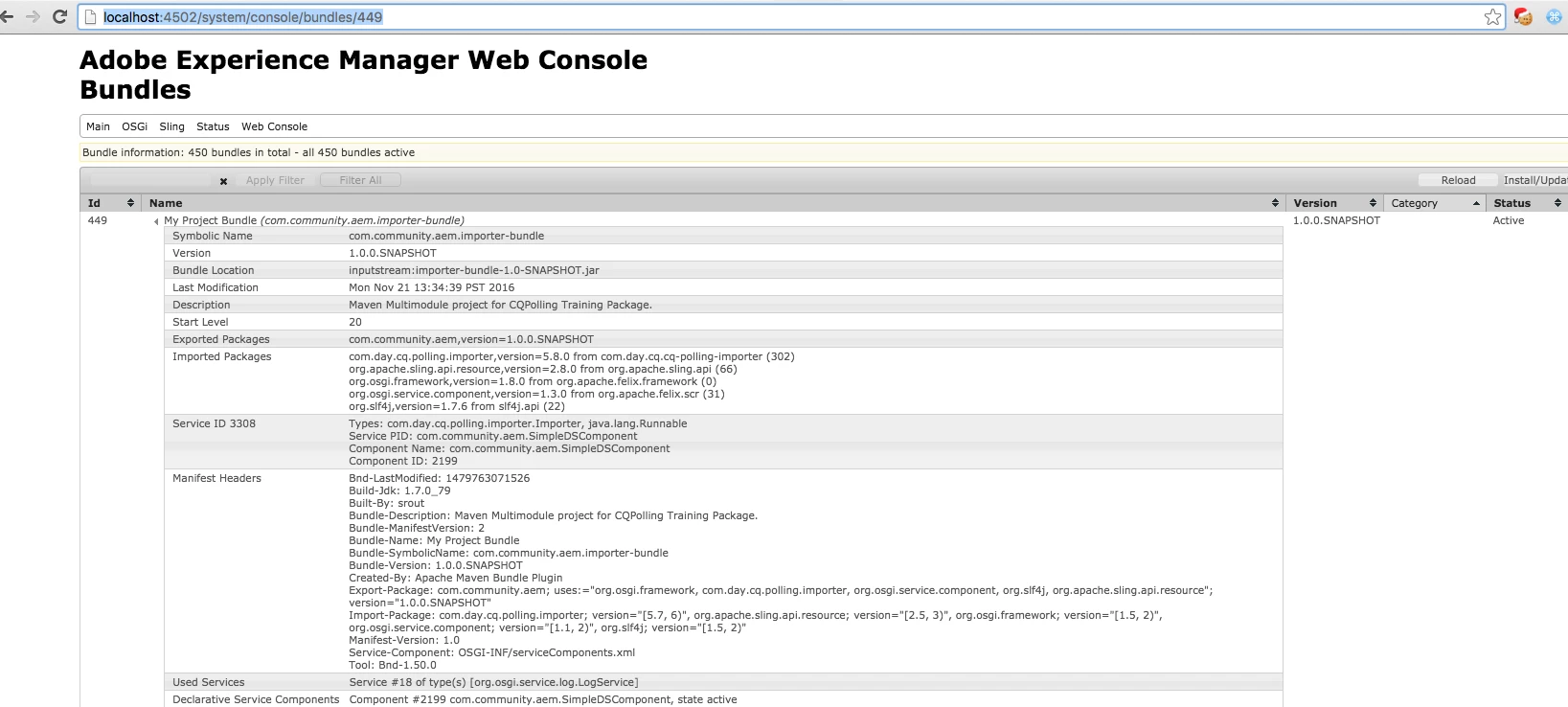This screenshot has width=1568, height=707.
Task: Click Built-By: srout manifest line
Action: coord(387,503)
